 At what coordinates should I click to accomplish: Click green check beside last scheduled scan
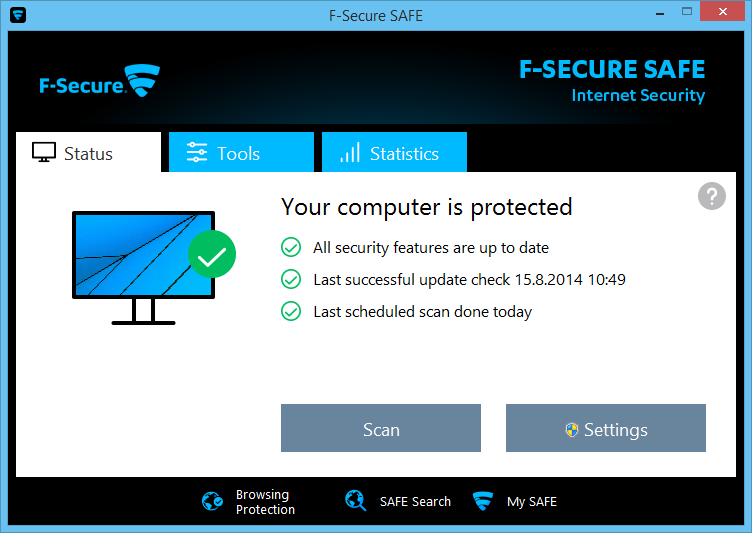pos(291,311)
